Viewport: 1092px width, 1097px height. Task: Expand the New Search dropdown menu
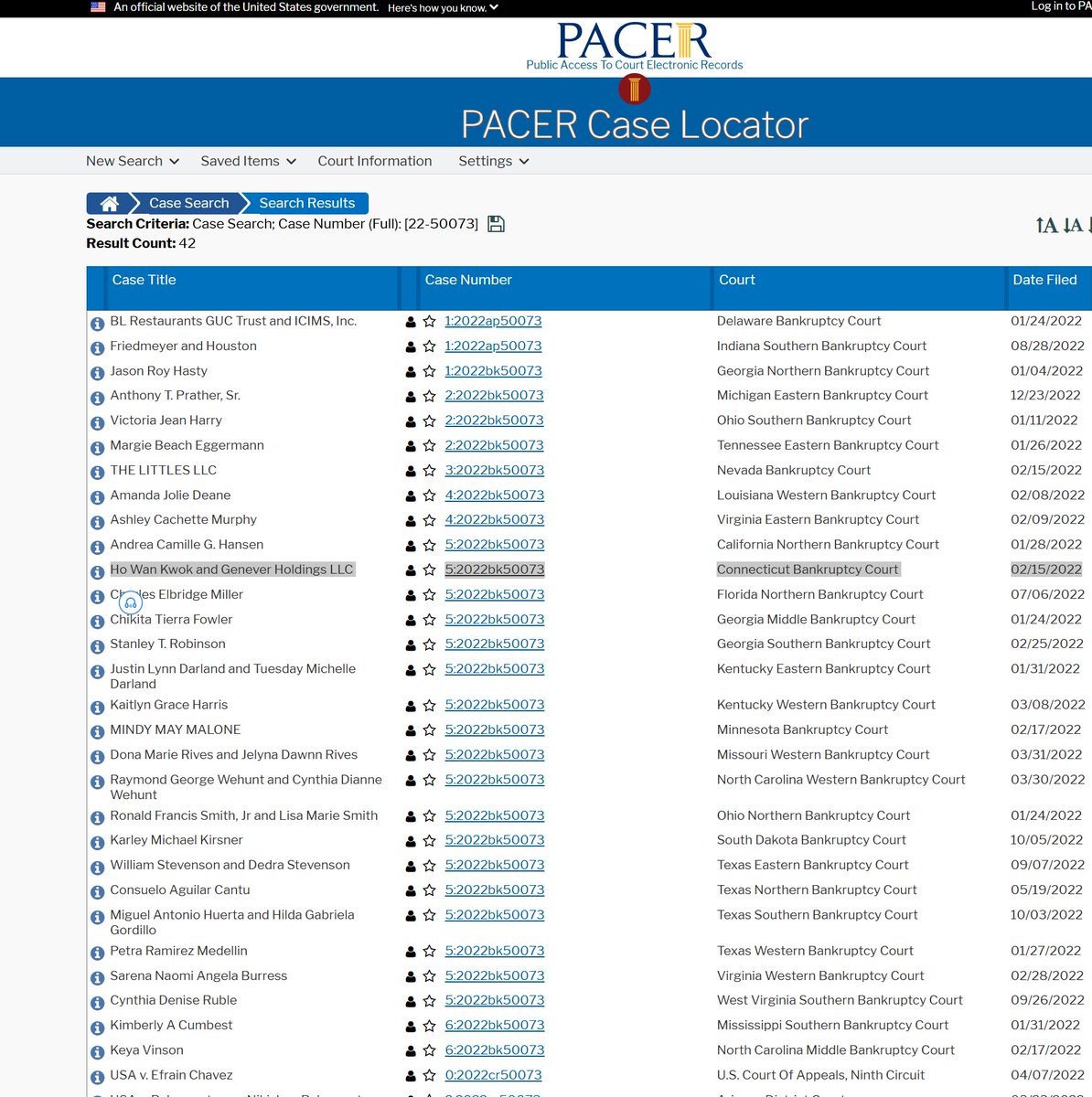pyautogui.click(x=133, y=161)
